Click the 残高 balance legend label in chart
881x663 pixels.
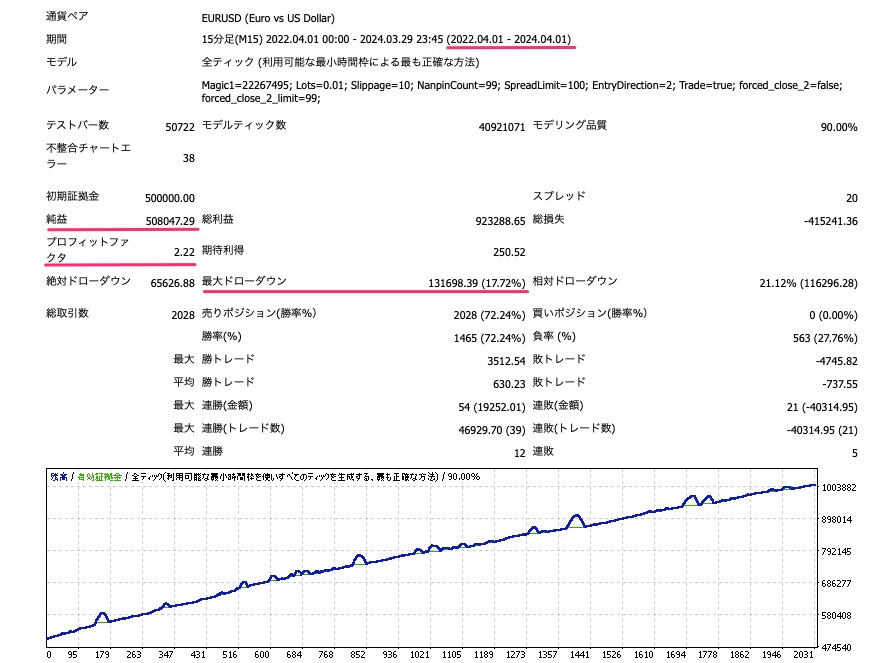(x=59, y=476)
